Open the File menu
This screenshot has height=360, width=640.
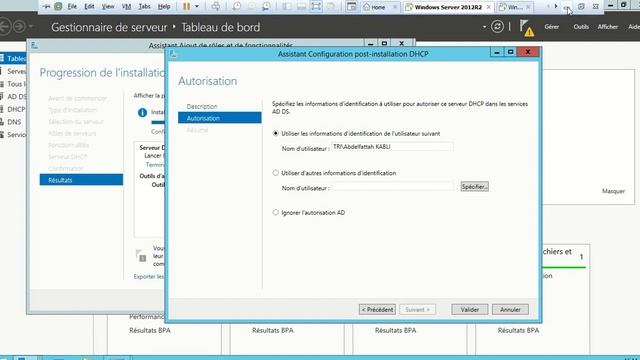tap(72, 7)
